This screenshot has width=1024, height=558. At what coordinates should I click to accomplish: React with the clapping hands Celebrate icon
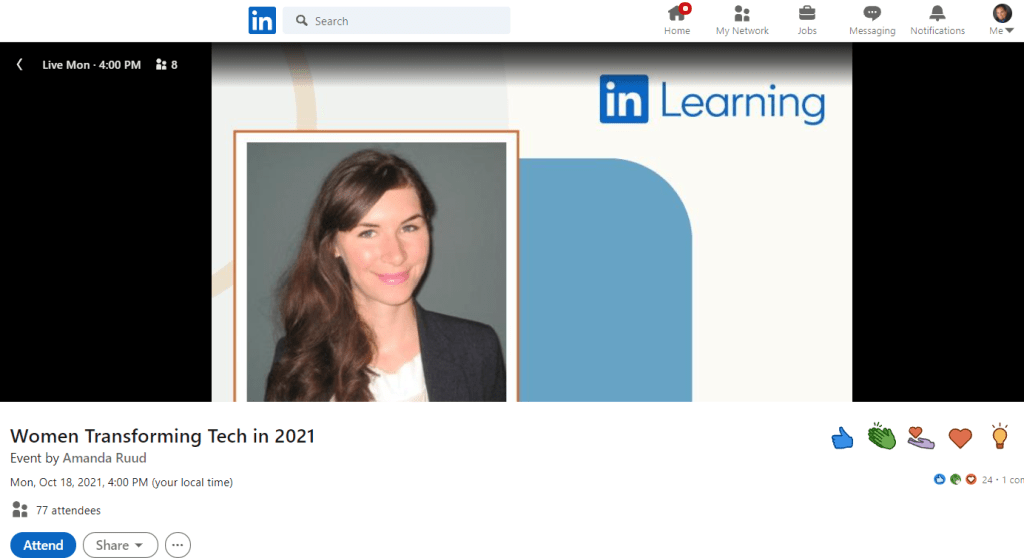click(881, 437)
